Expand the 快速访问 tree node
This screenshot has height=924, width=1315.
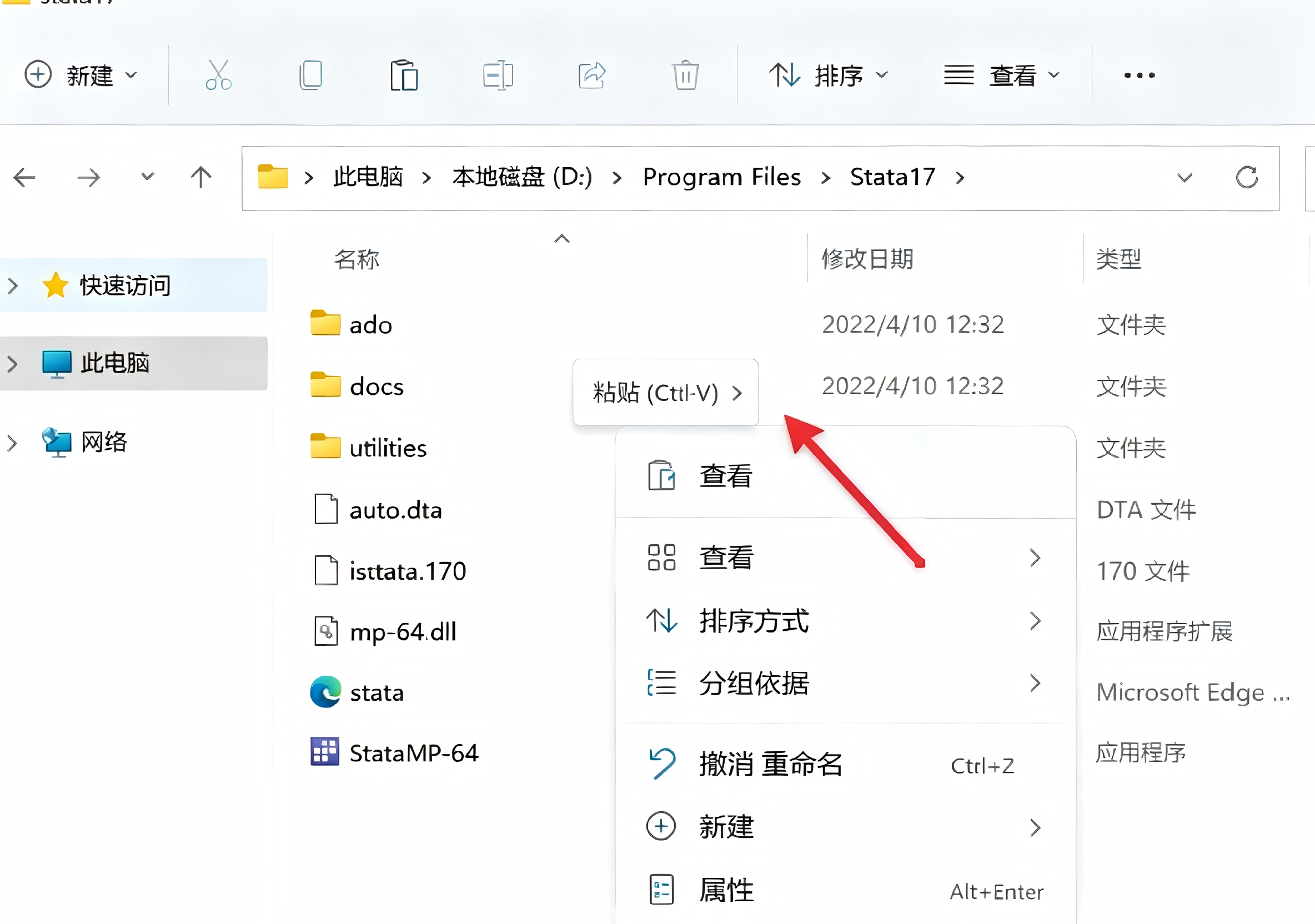coord(13,285)
